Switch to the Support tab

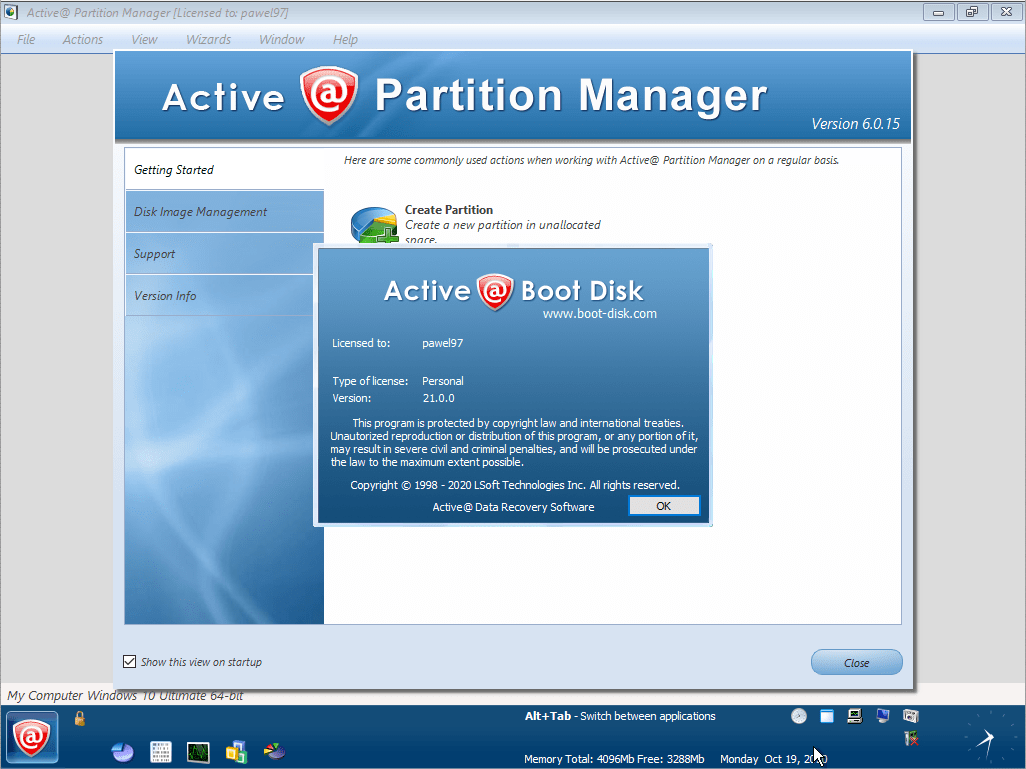[220, 253]
